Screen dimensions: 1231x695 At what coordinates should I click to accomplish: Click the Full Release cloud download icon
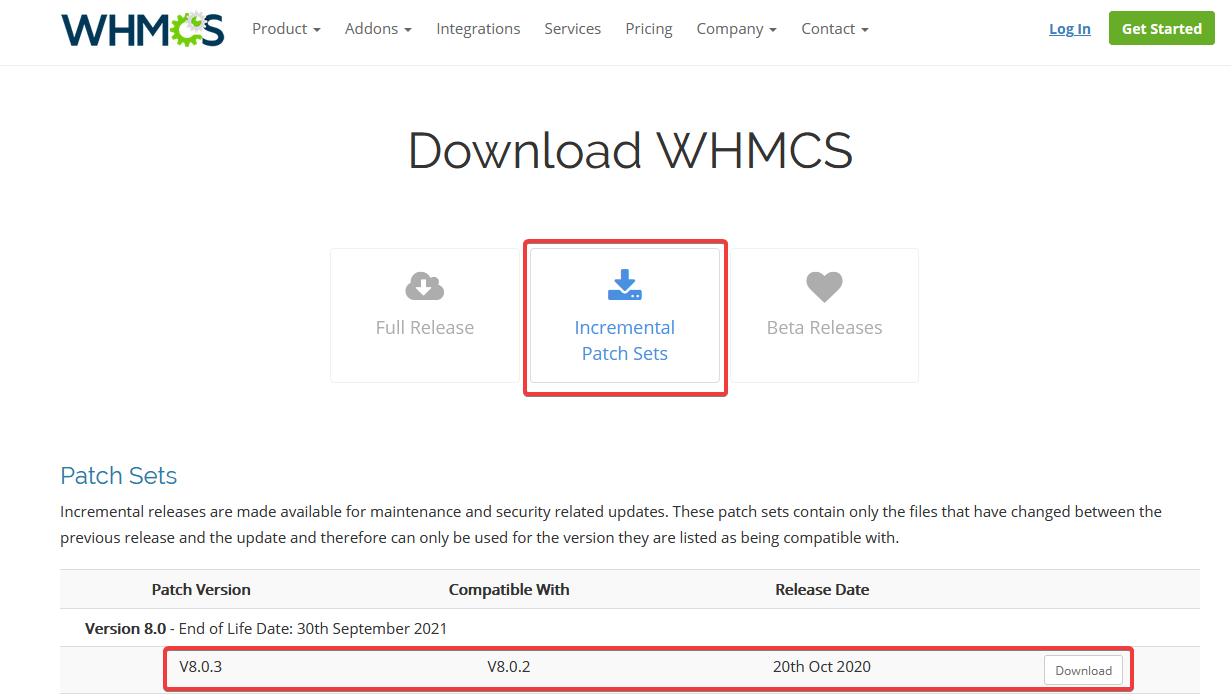click(424, 287)
